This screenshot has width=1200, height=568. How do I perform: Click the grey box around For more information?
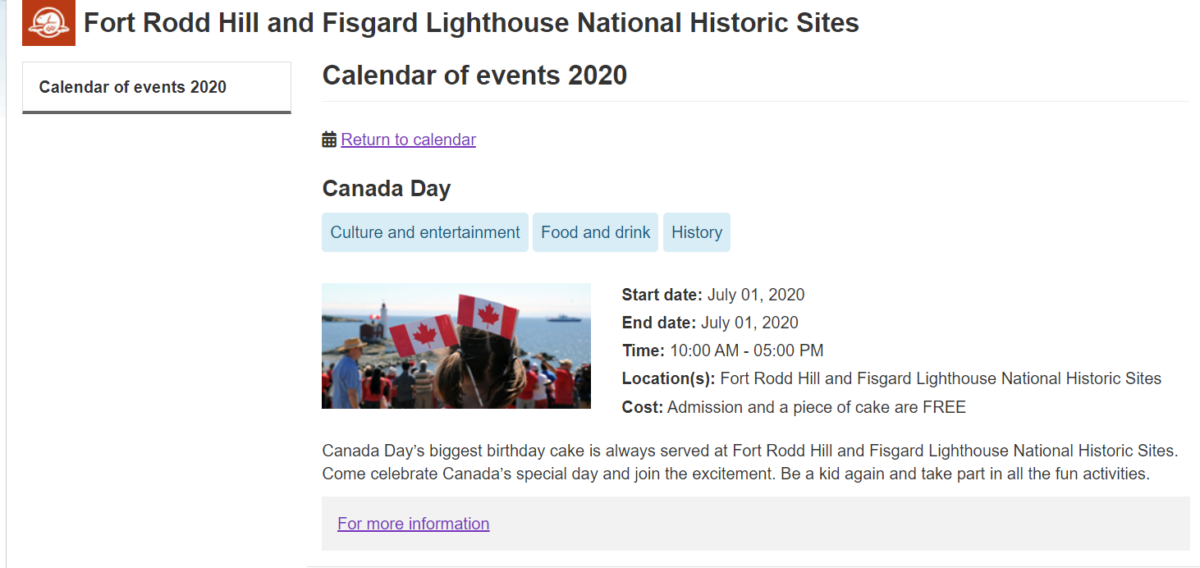pos(755,524)
